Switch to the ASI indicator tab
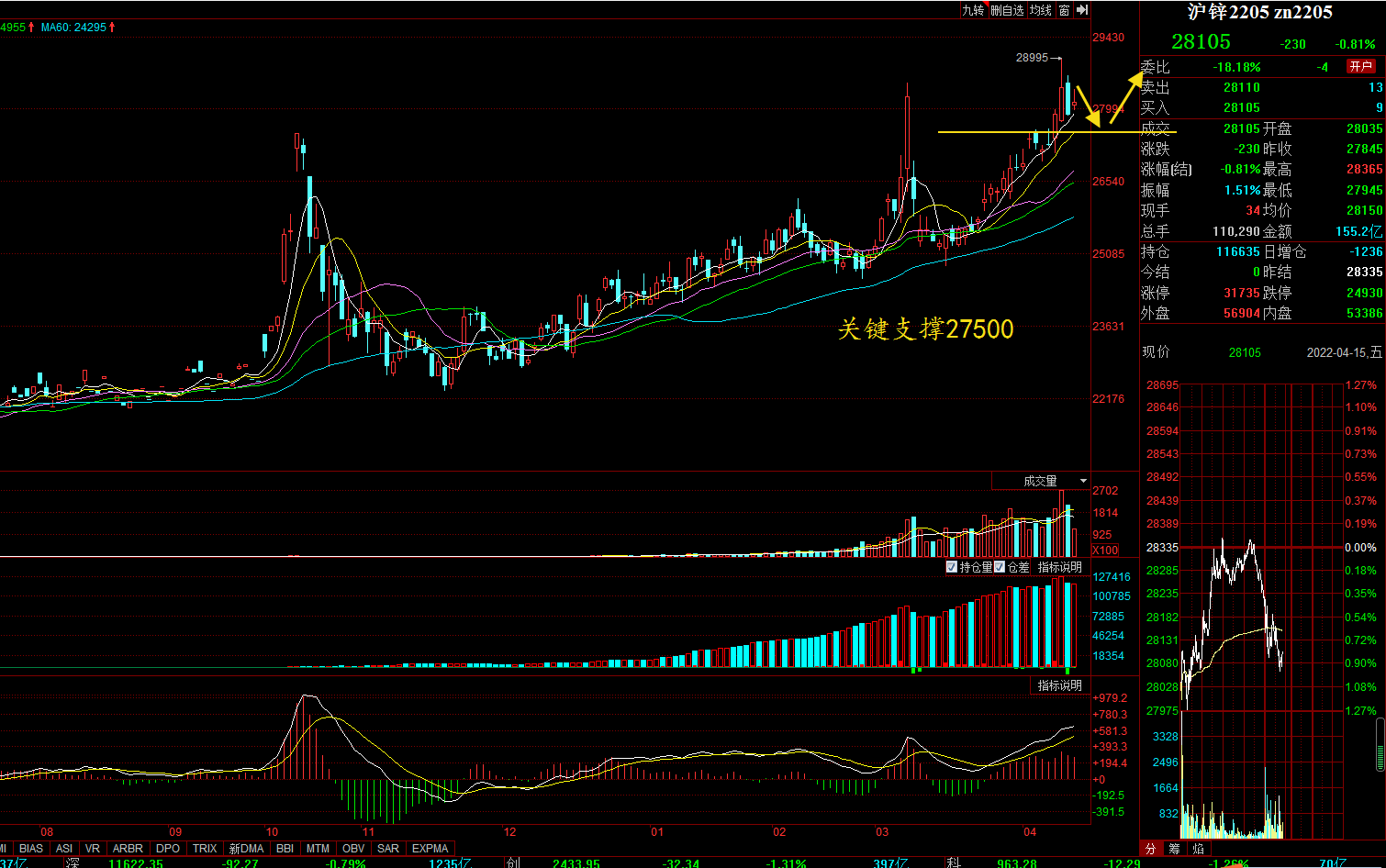Viewport: 1386px width, 868px height. point(64,849)
